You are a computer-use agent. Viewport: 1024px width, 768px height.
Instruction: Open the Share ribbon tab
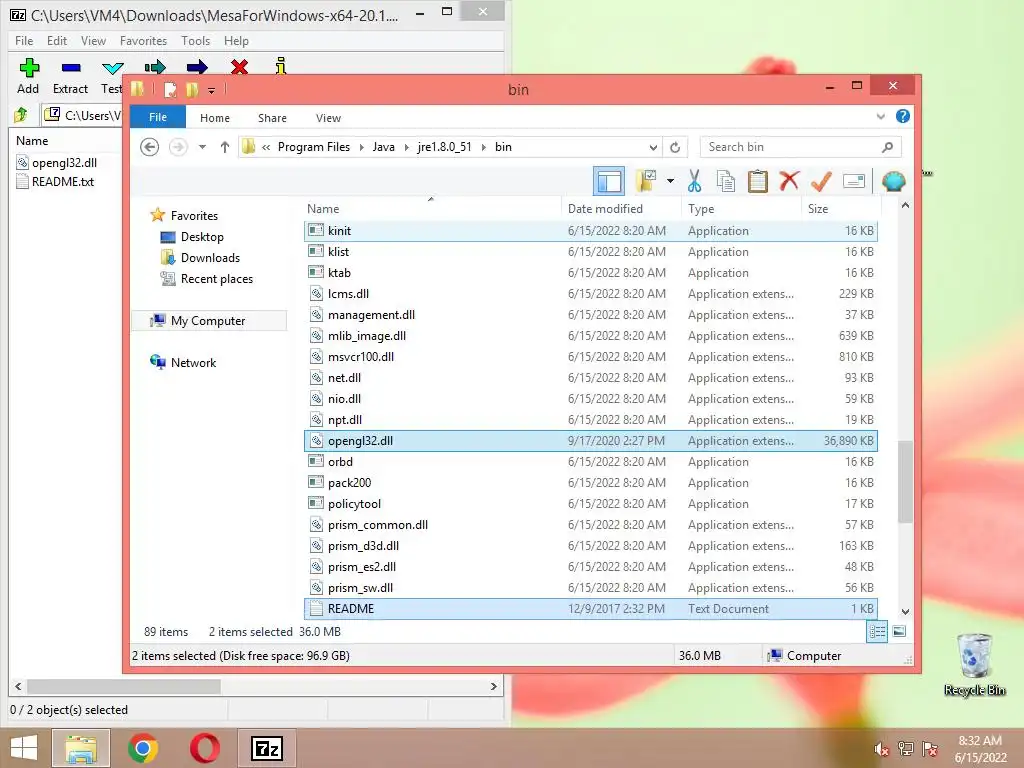[272, 118]
